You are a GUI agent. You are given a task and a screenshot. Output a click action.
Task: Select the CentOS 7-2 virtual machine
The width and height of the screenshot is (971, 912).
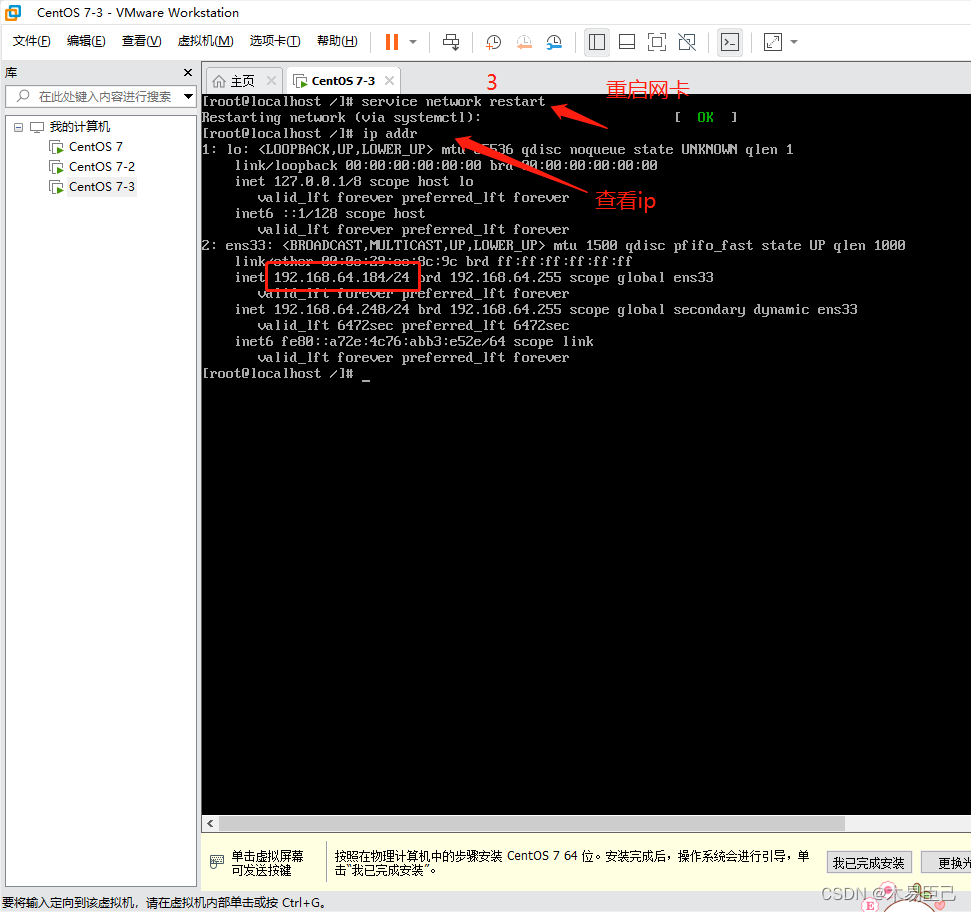pos(102,167)
